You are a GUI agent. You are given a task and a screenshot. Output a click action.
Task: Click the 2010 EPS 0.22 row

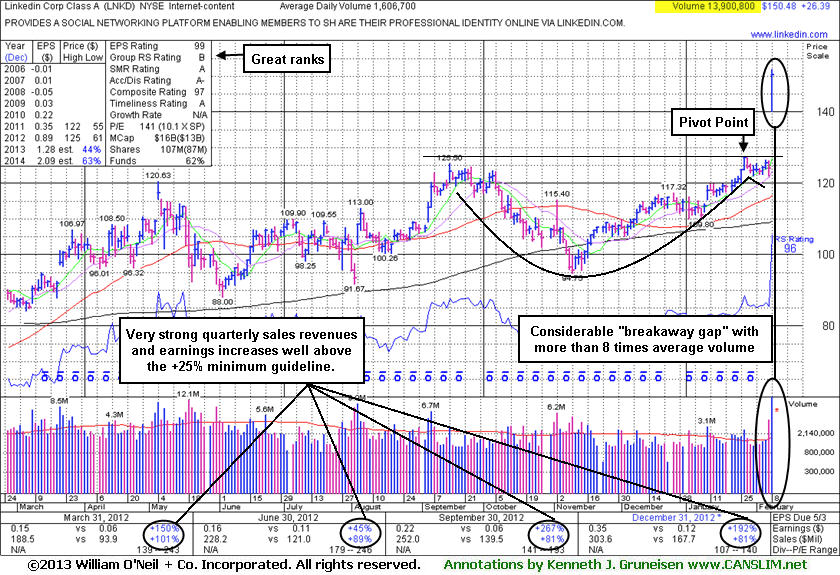[x=28, y=115]
